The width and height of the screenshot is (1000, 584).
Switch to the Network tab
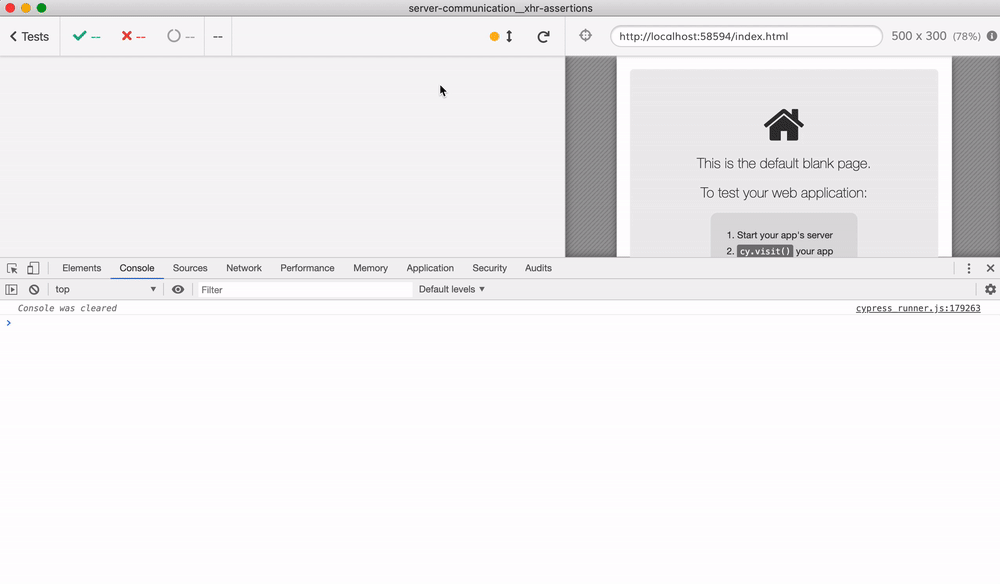click(x=243, y=268)
